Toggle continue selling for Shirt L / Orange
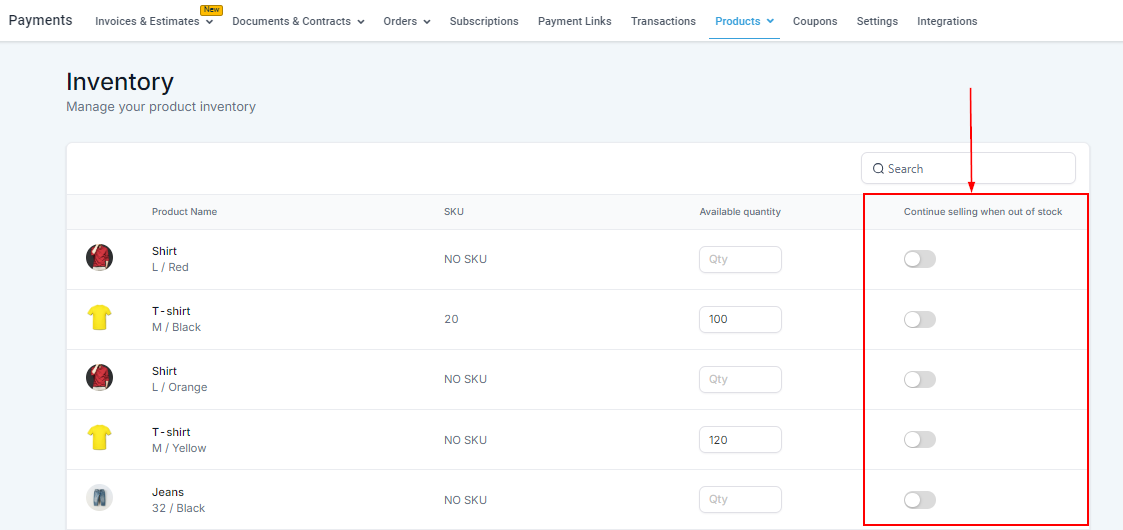The image size is (1123, 530). (920, 380)
